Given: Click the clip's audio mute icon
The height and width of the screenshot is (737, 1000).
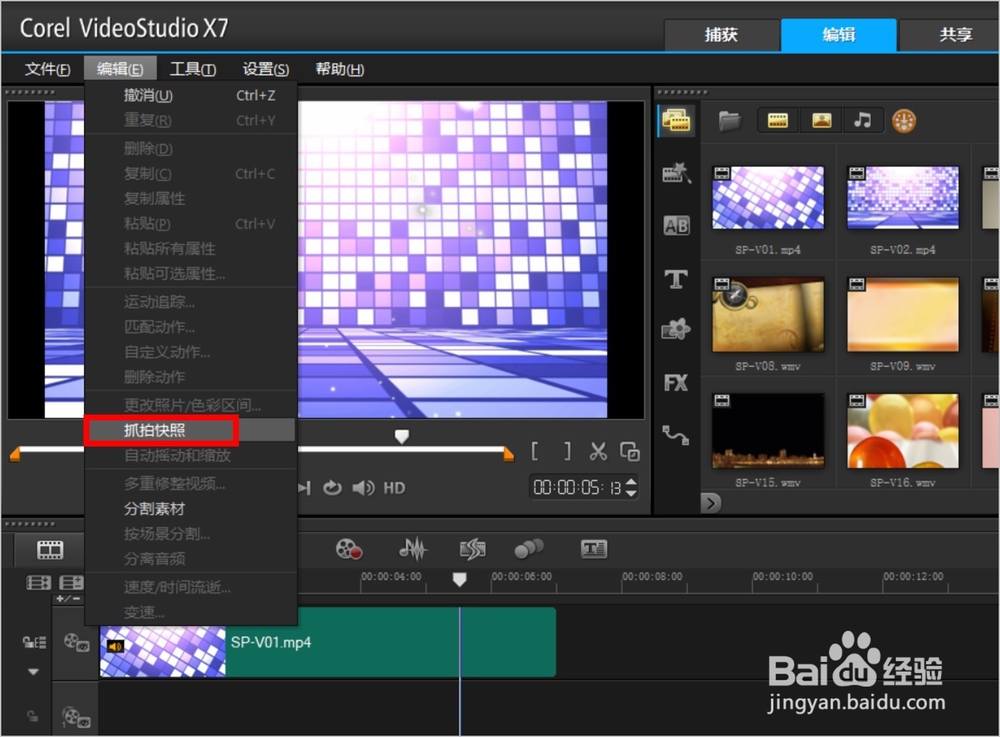Looking at the screenshot, I should pos(115,646).
